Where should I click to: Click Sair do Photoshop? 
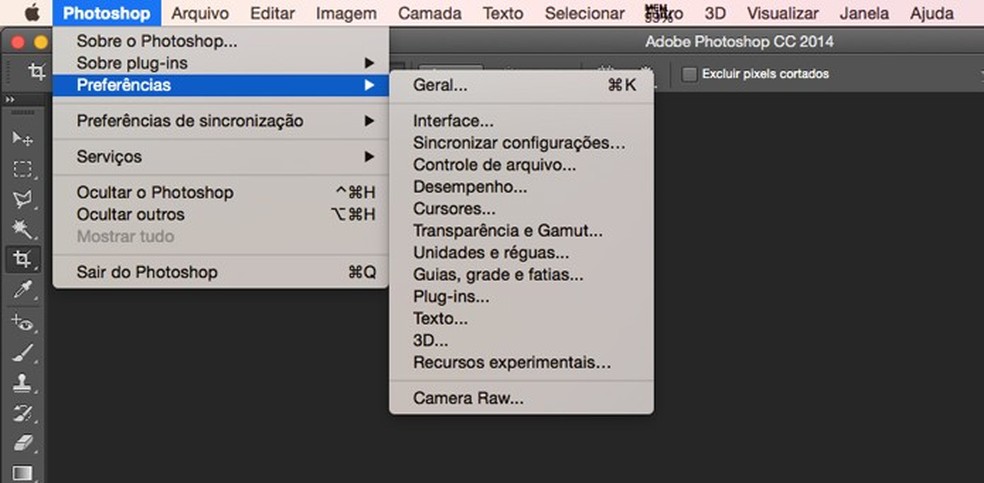click(x=147, y=272)
